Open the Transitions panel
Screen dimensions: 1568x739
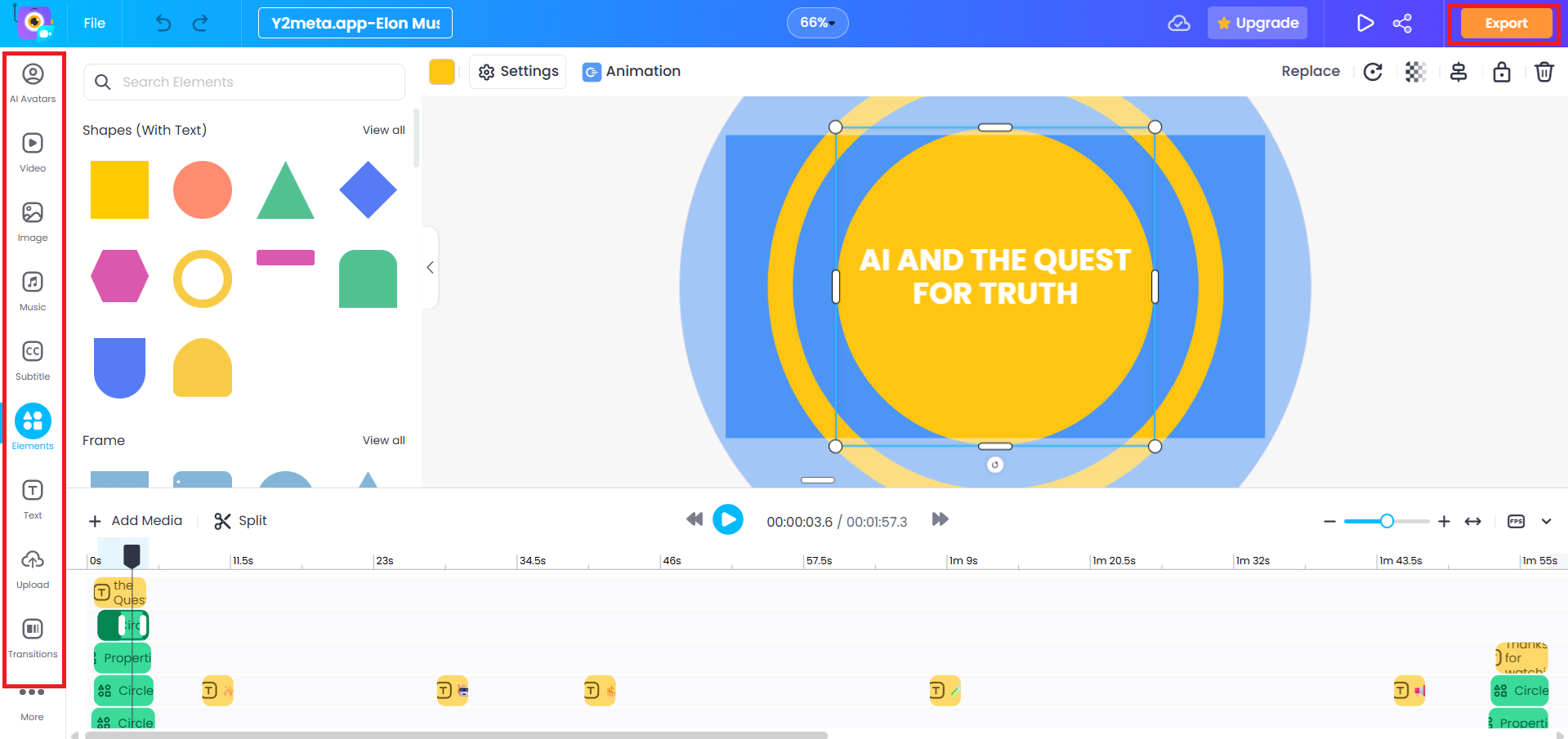pos(33,633)
